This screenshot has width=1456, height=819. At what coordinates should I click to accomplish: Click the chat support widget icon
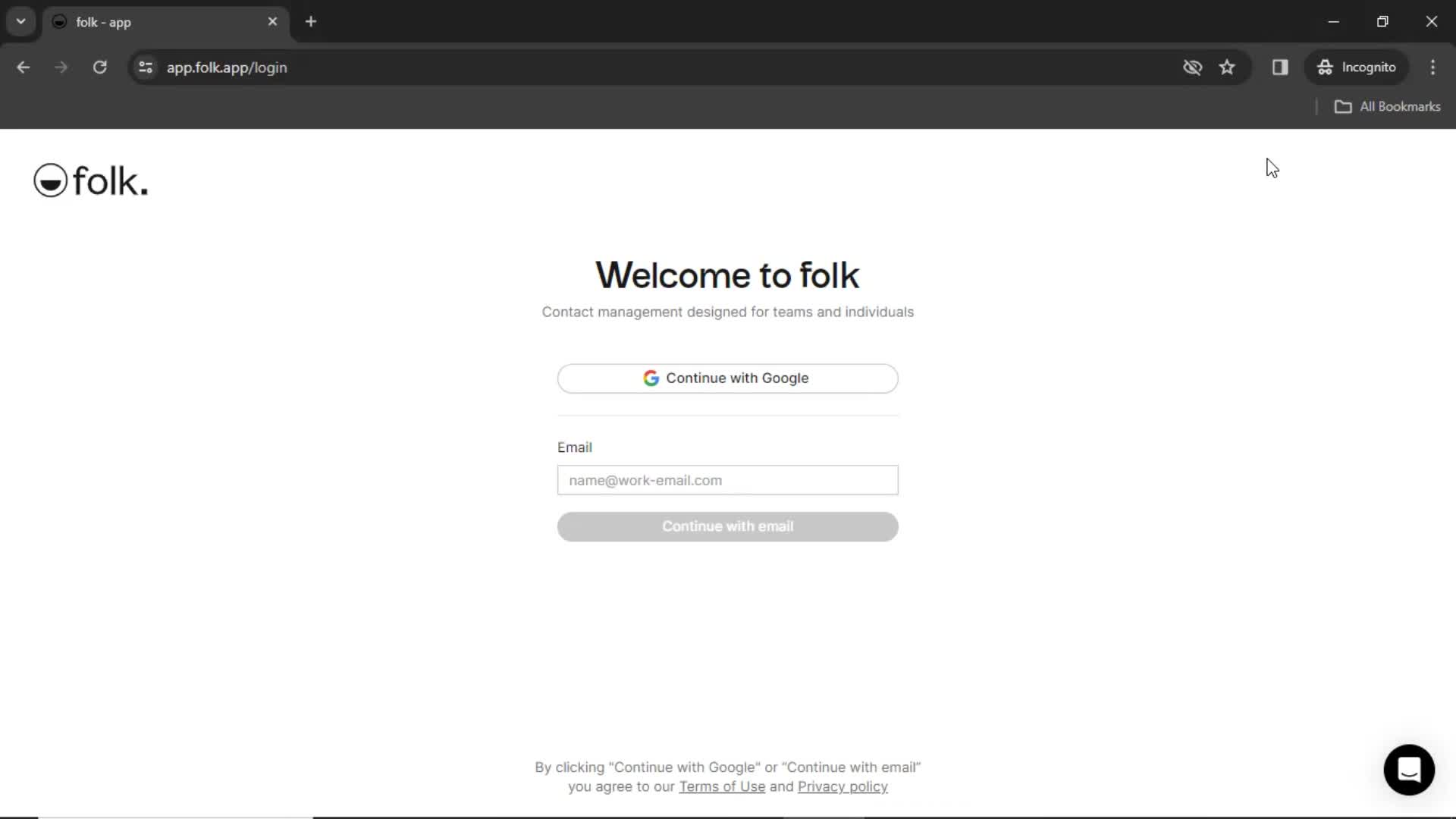1408,769
